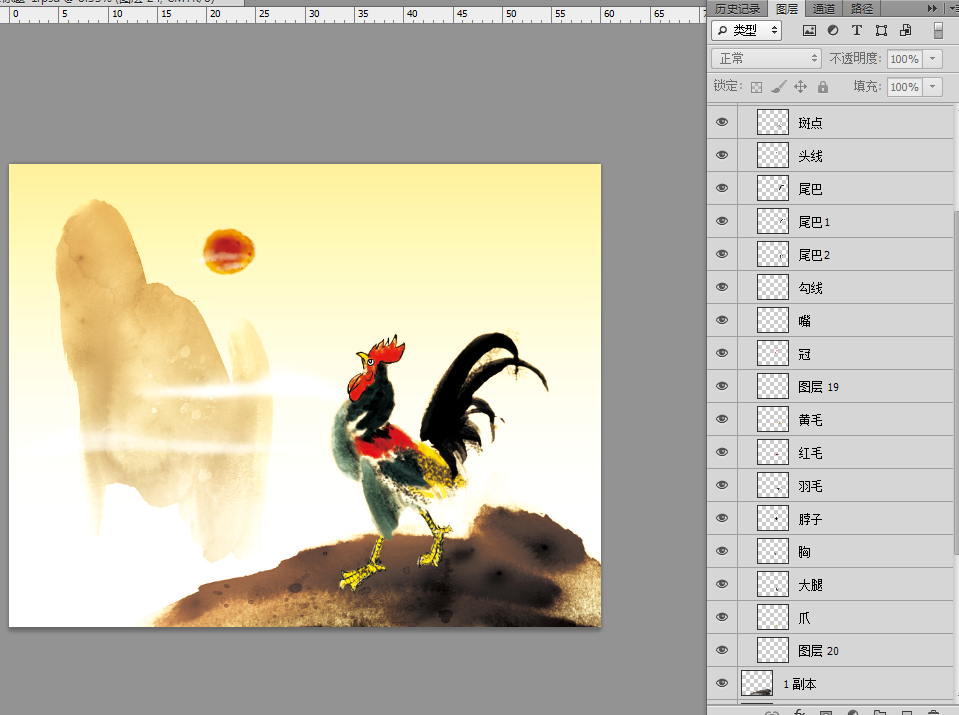Click the 不透明度 100% value field
The width and height of the screenshot is (959, 715).
click(x=905, y=59)
